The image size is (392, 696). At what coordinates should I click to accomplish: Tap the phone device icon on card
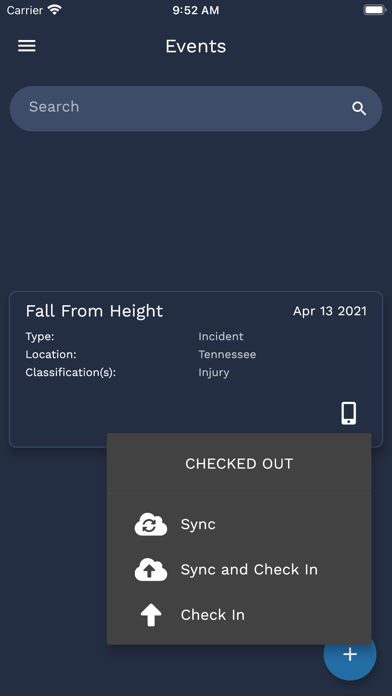click(x=348, y=413)
